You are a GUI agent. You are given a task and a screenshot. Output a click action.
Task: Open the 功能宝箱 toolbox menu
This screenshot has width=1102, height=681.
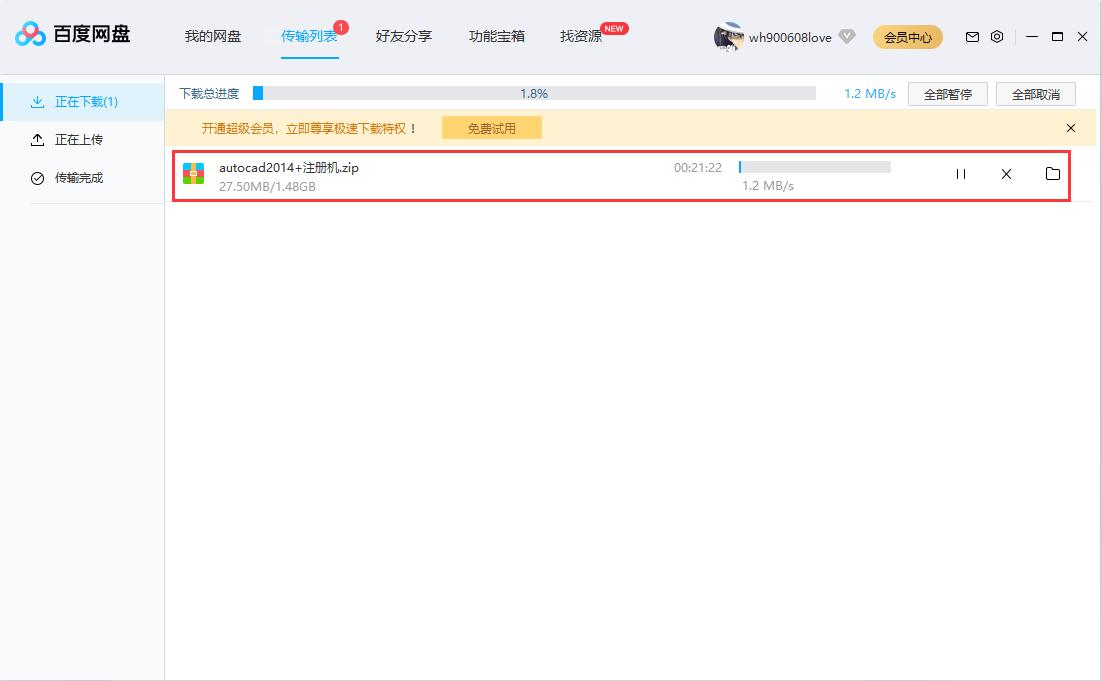click(x=498, y=36)
